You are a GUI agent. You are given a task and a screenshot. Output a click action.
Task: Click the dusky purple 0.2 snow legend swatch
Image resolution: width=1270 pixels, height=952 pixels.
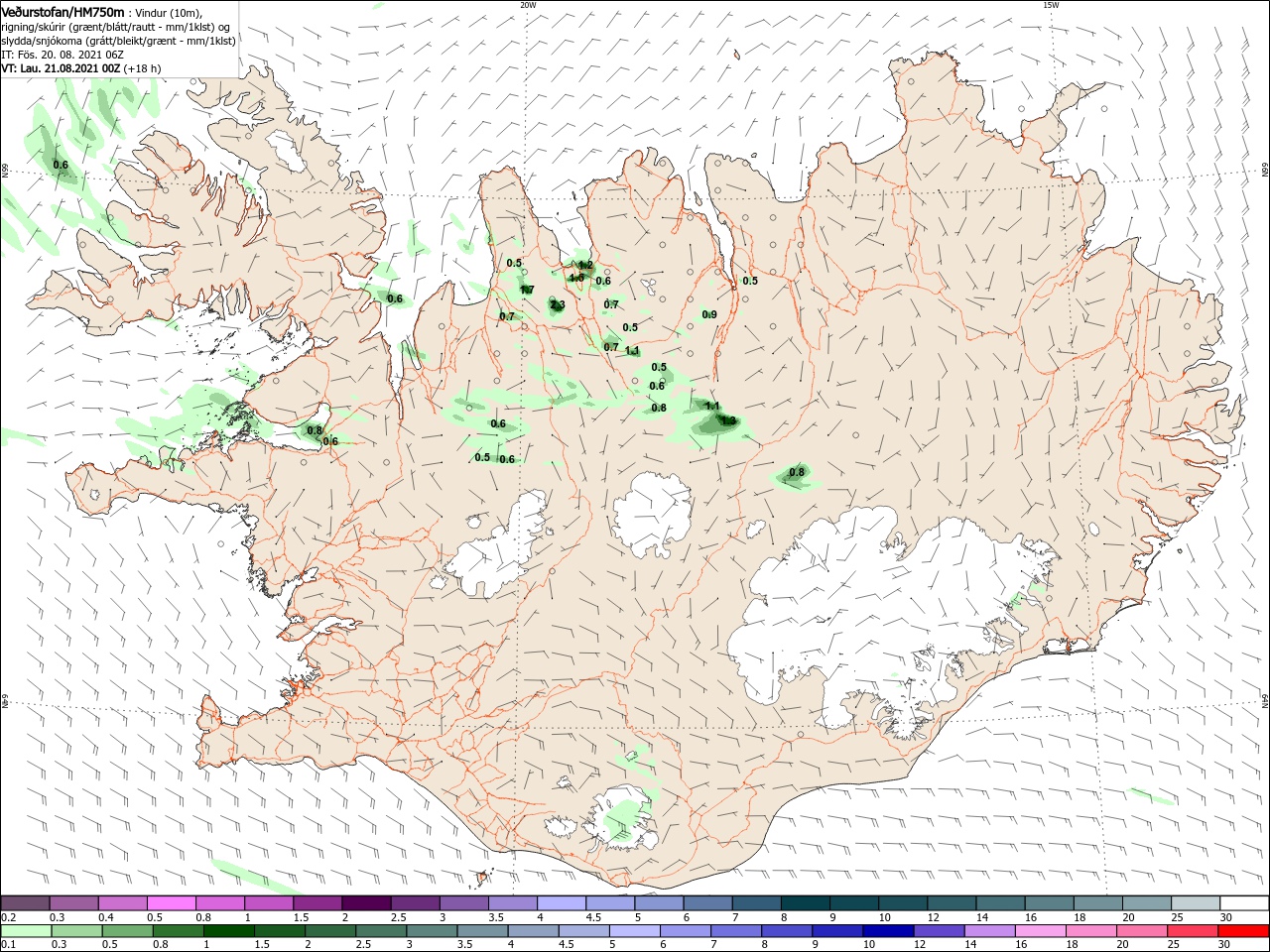pyautogui.click(x=25, y=903)
